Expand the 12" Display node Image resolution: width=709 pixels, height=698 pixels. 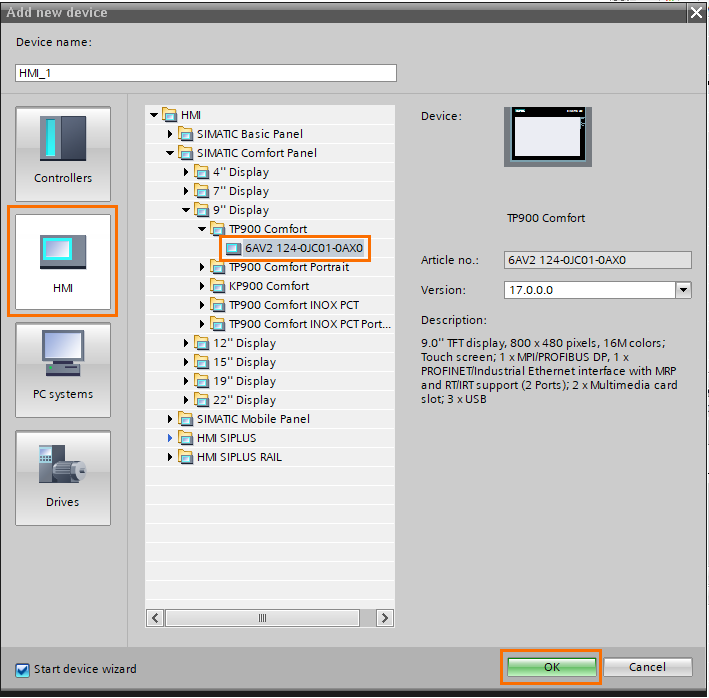click(186, 343)
